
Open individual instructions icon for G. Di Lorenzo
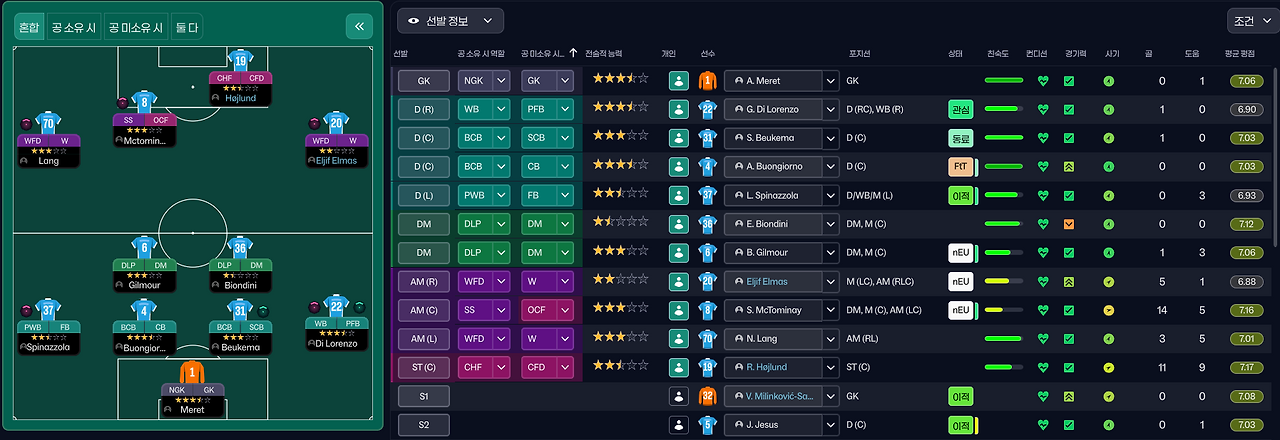679,109
